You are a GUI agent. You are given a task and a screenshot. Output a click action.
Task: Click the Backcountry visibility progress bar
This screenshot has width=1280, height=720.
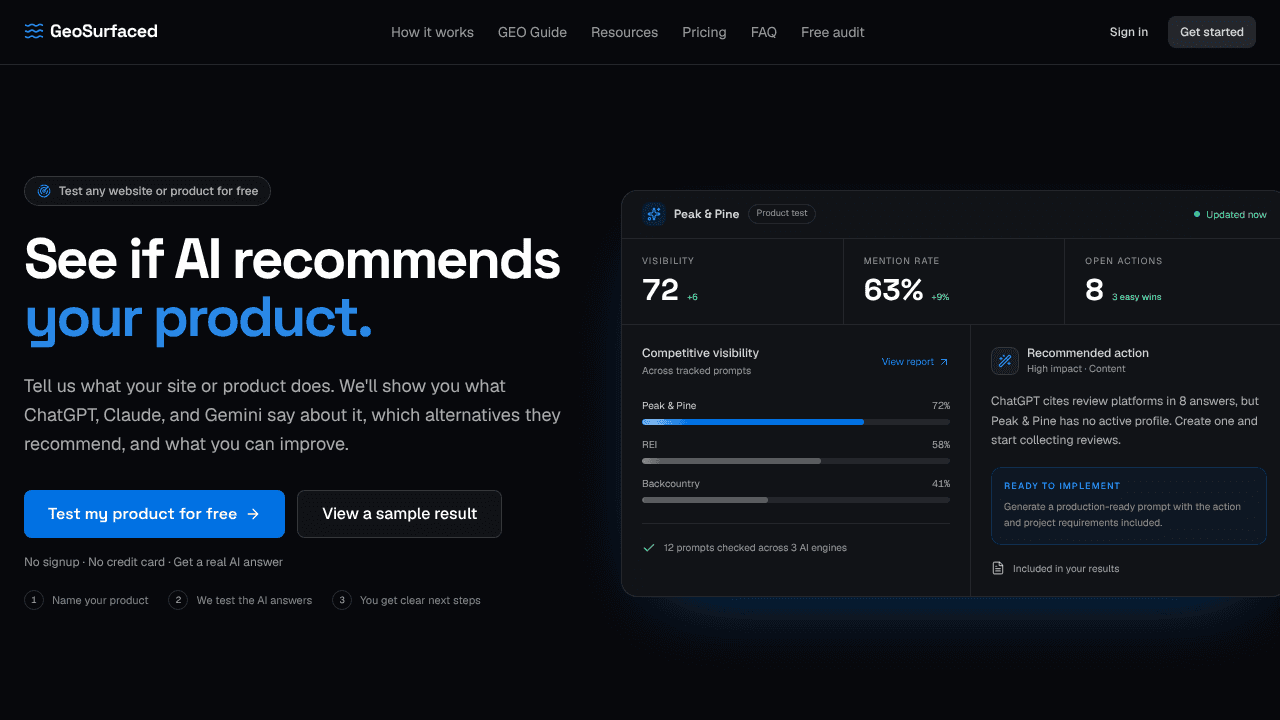[796, 500]
